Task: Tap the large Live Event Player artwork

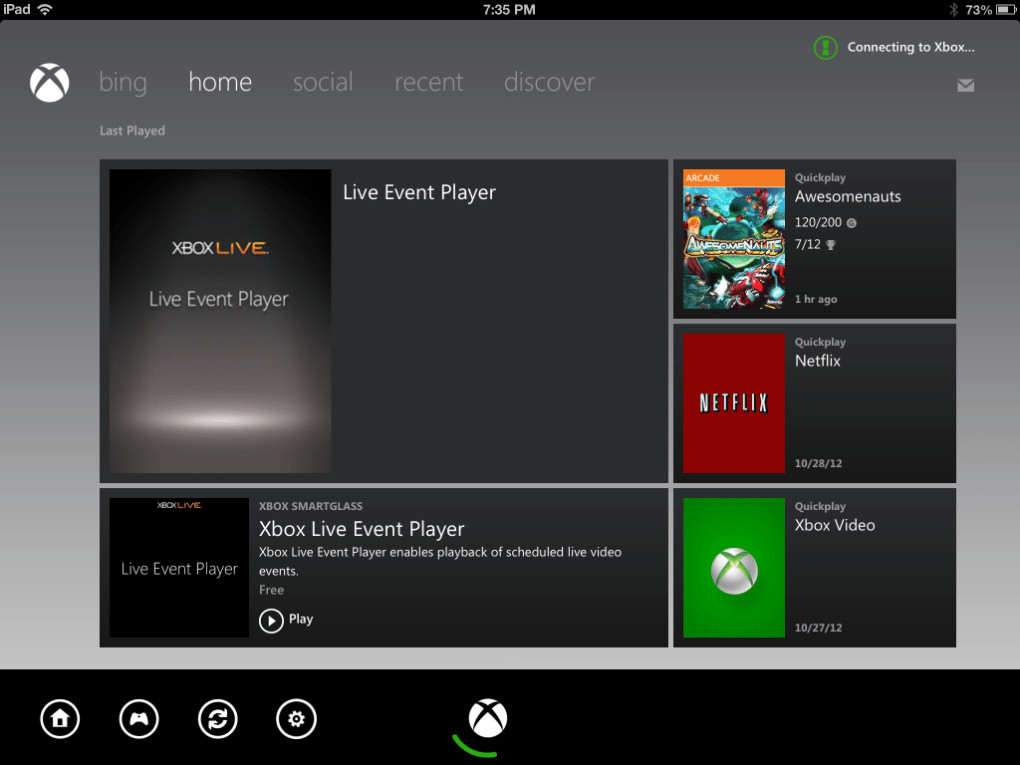Action: coord(220,321)
